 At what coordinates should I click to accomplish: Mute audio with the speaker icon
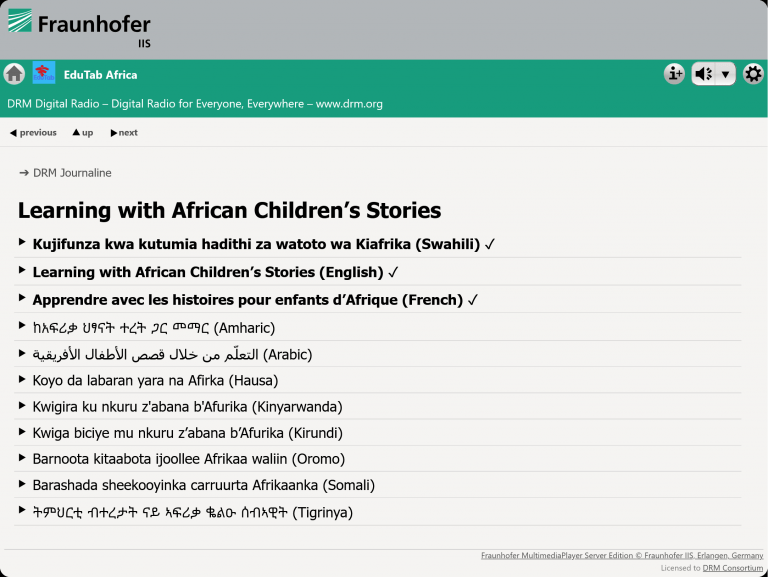coord(704,74)
